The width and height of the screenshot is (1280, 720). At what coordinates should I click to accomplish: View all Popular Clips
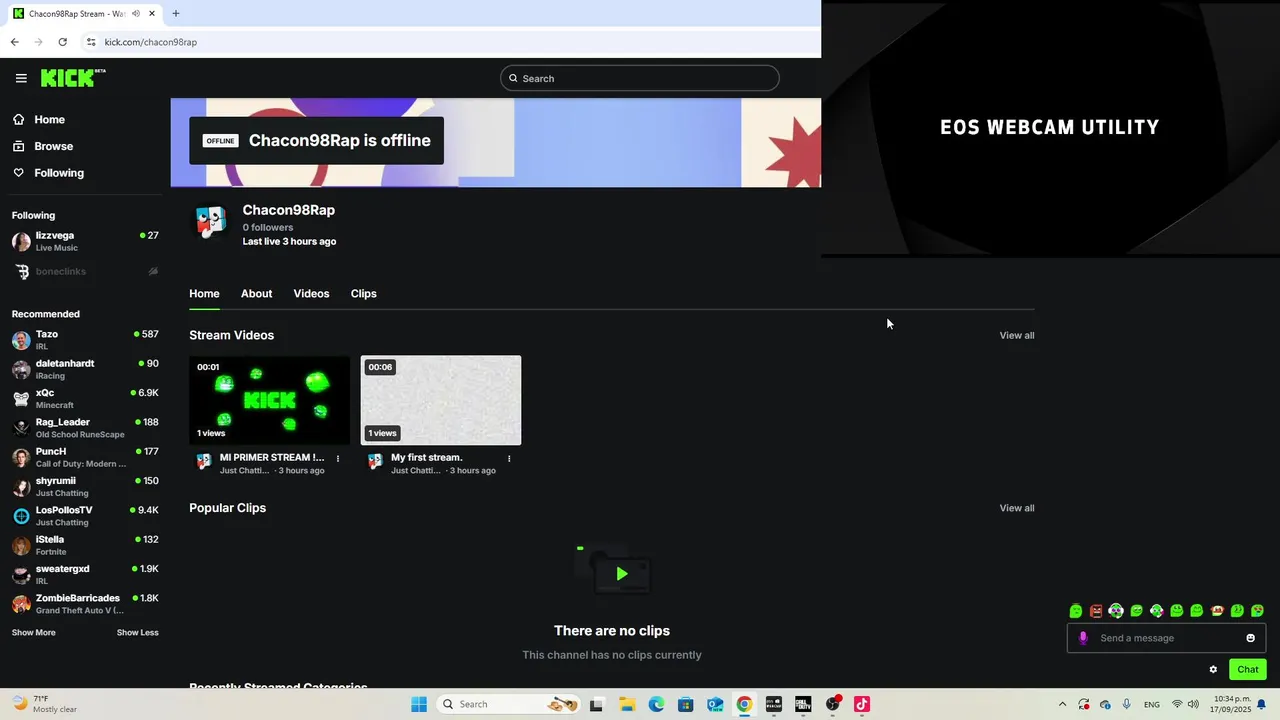coord(1017,508)
